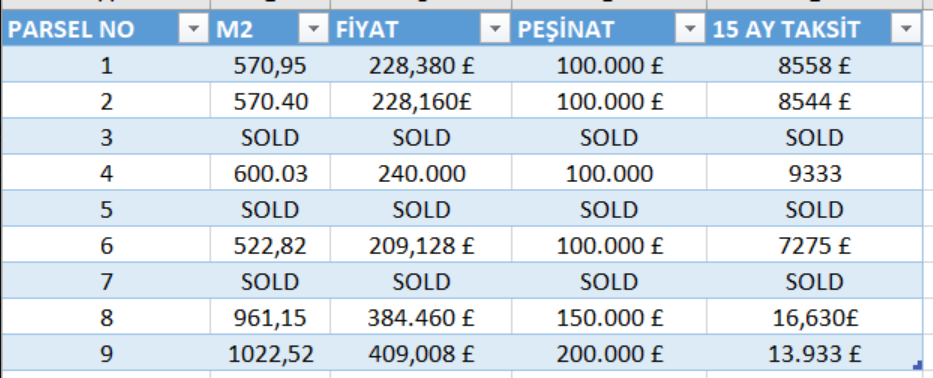Image resolution: width=933 pixels, height=378 pixels.
Task: Click table resize handle at bottom-right corner
Action: pos(918,366)
